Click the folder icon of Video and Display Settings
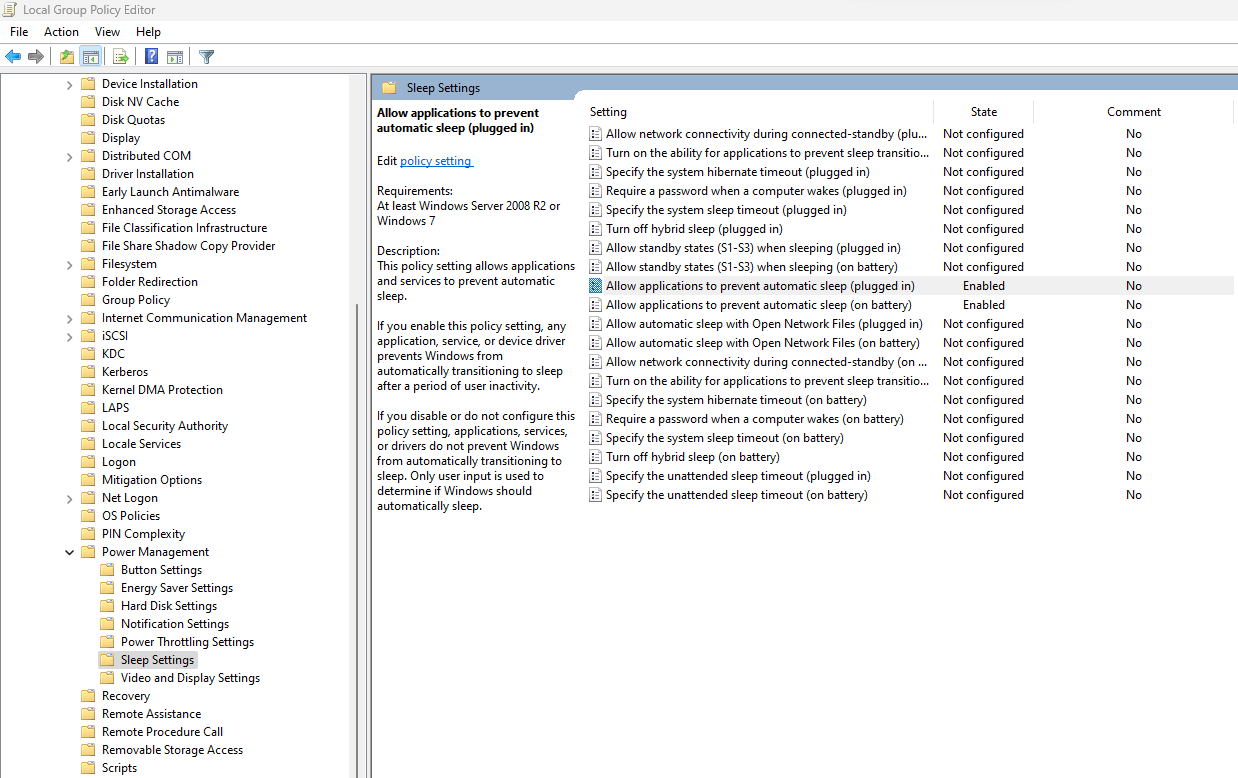This screenshot has width=1238, height=778. (107, 678)
